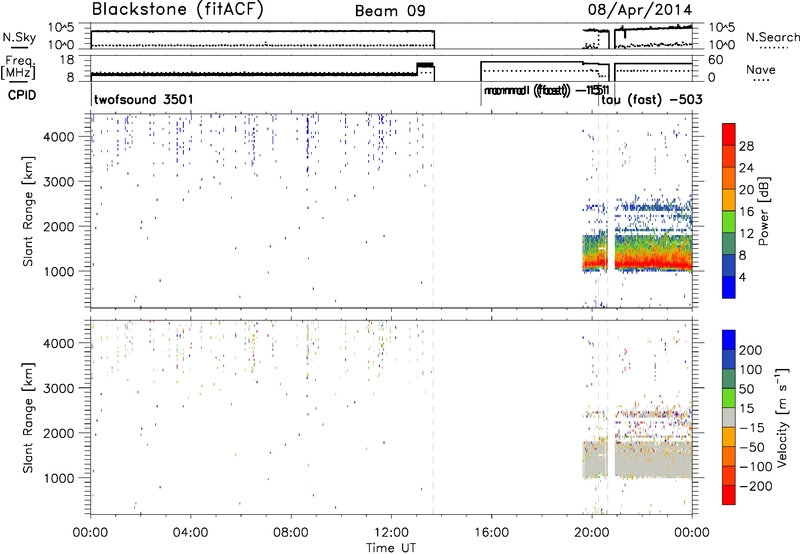The image size is (800, 554).
Task: Pick the blue bottom segment of Power colorbar
Action: [x=729, y=287]
